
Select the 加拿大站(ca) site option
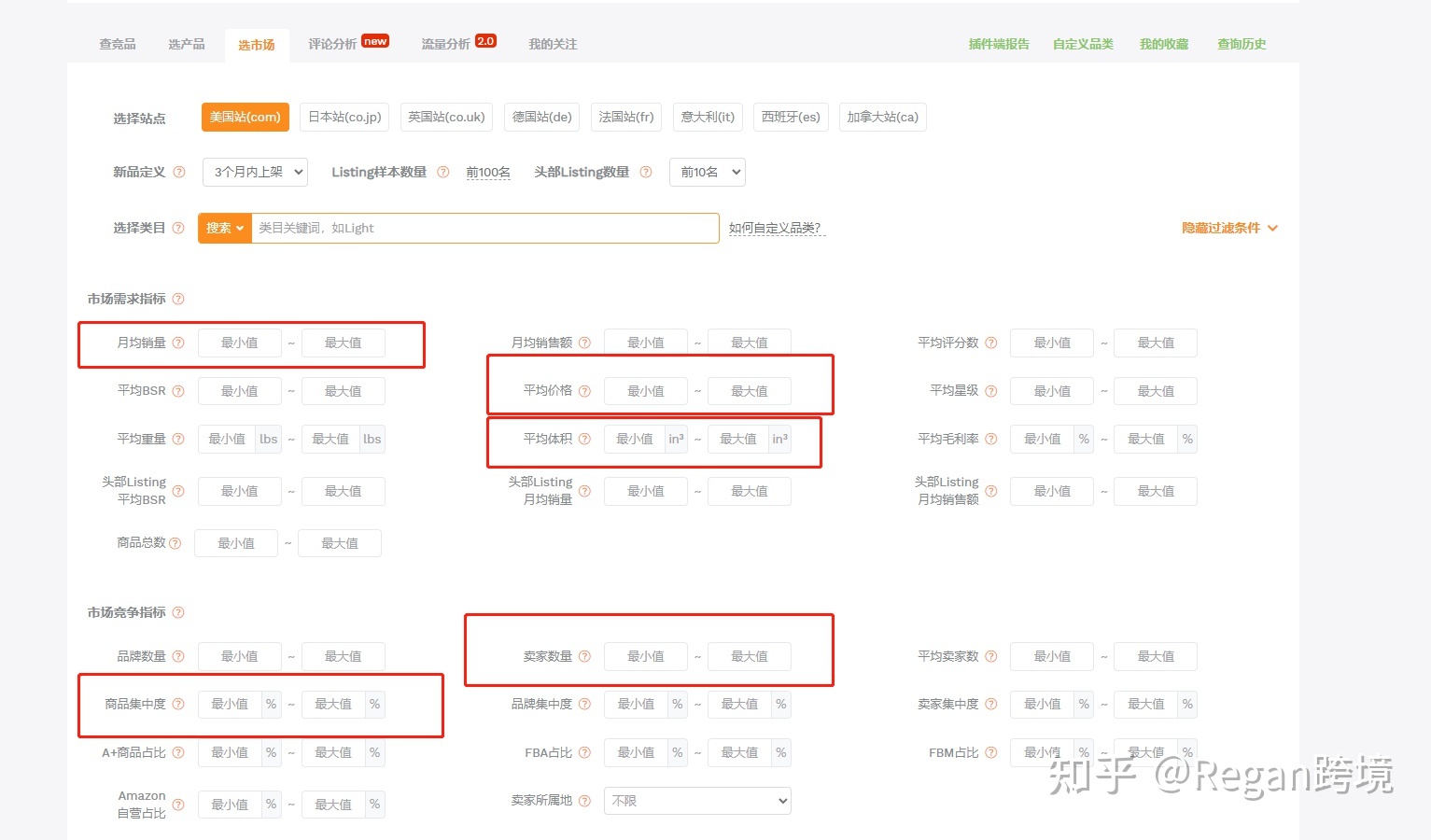click(x=882, y=117)
